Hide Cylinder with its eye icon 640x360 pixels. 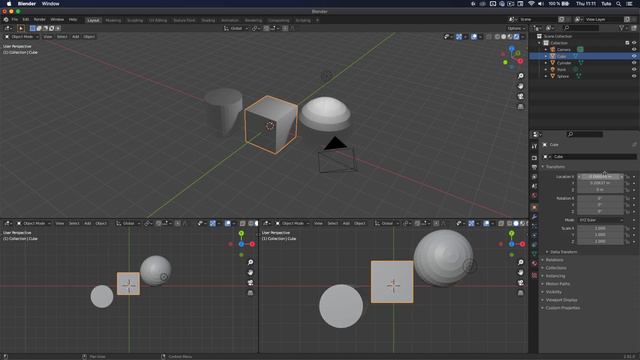pyautogui.click(x=634, y=63)
